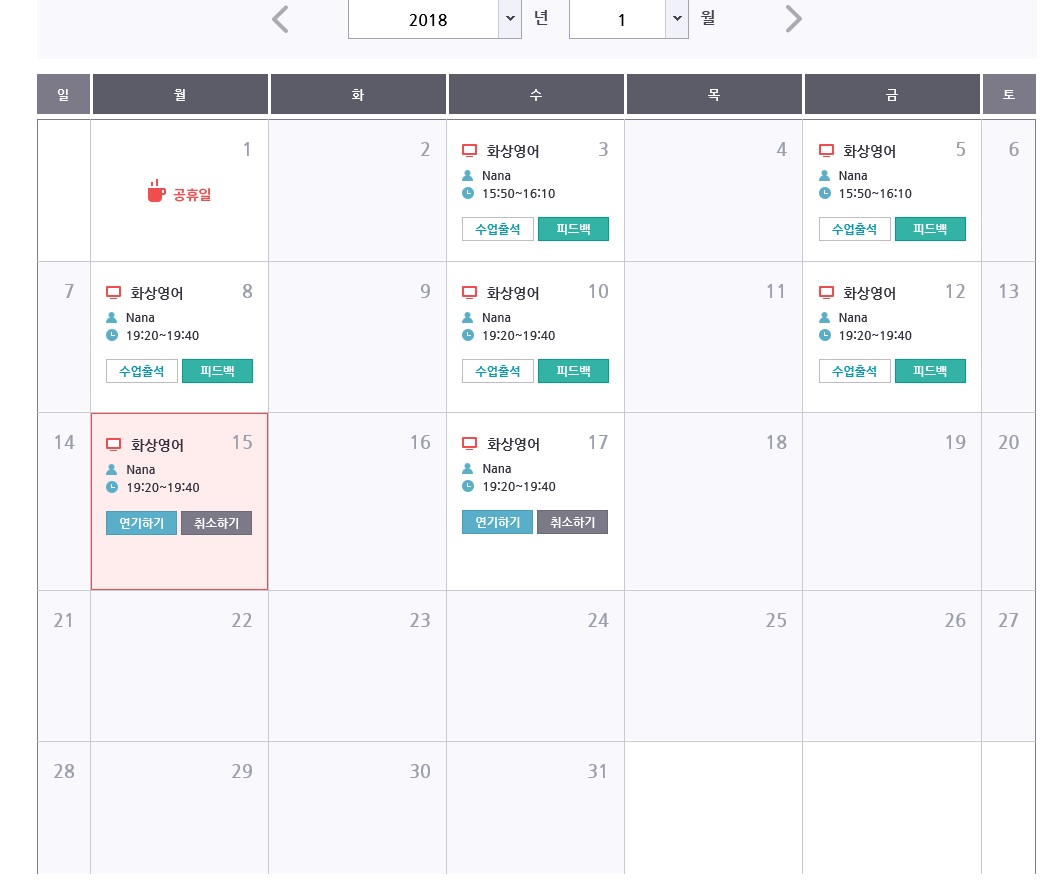The height and width of the screenshot is (886, 1048).
Task: Click the person icon on January 12
Action: pyautogui.click(x=825, y=318)
